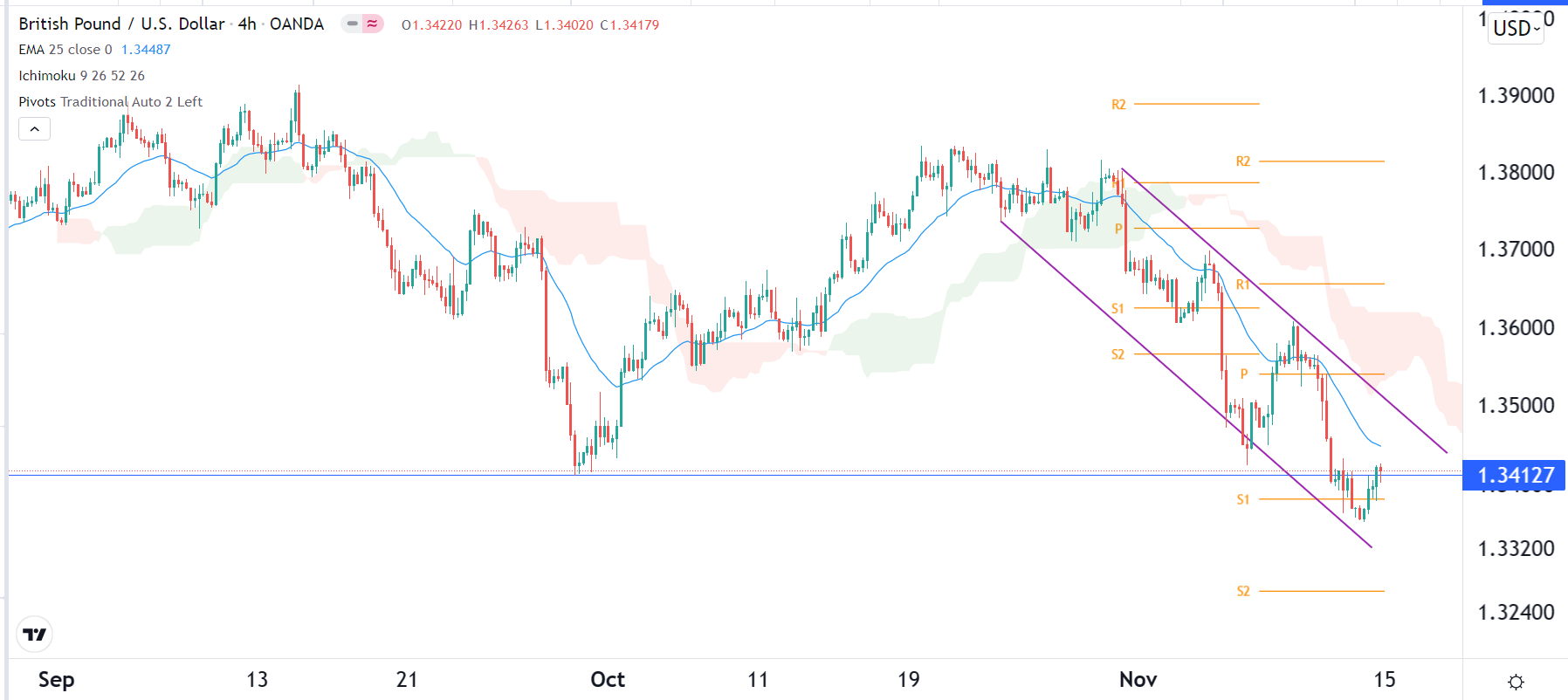
Task: Click the Sep date on time axis
Action: (x=56, y=680)
